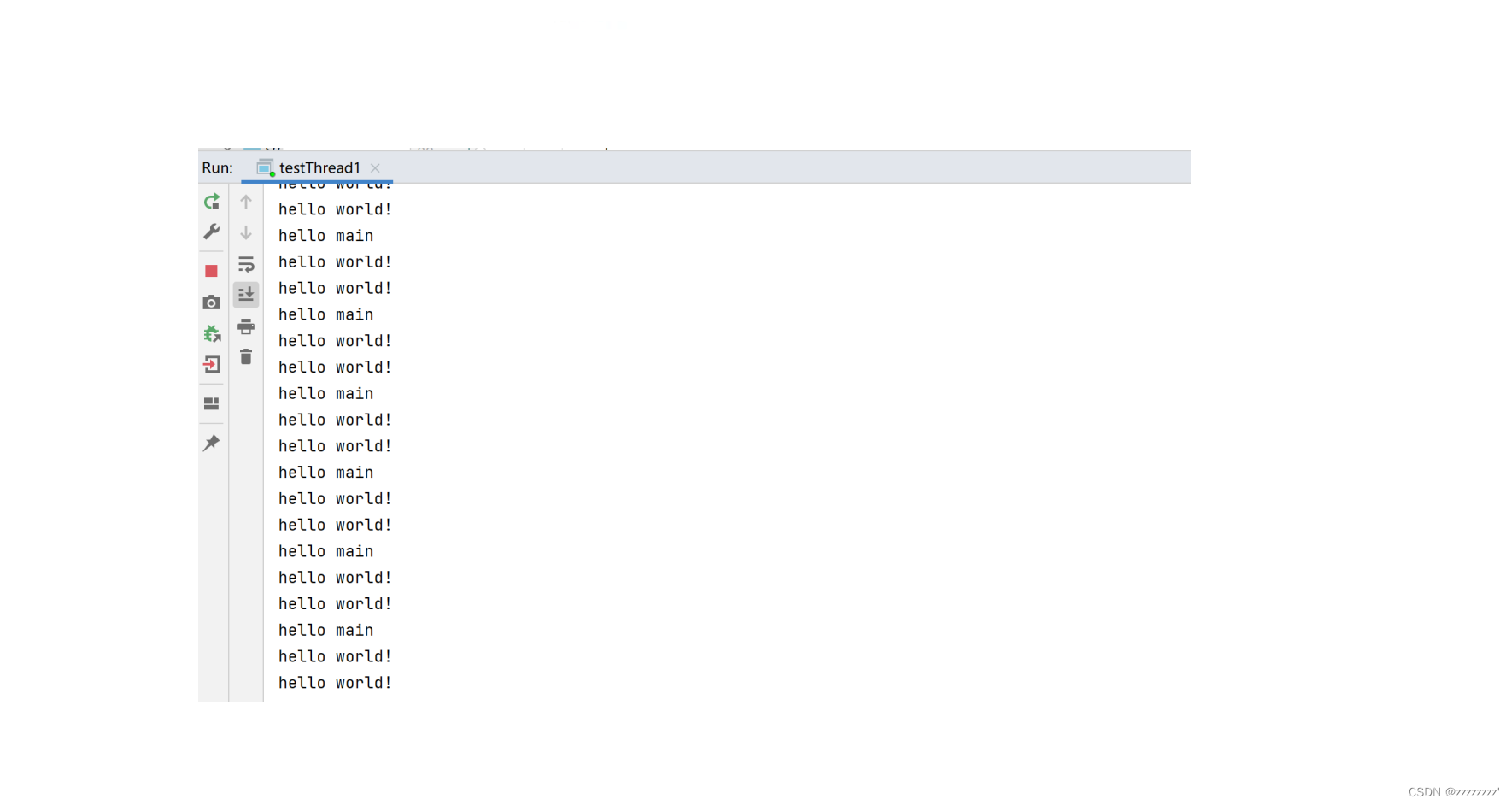
Task: Print console output with the printer icon
Action: [x=246, y=326]
